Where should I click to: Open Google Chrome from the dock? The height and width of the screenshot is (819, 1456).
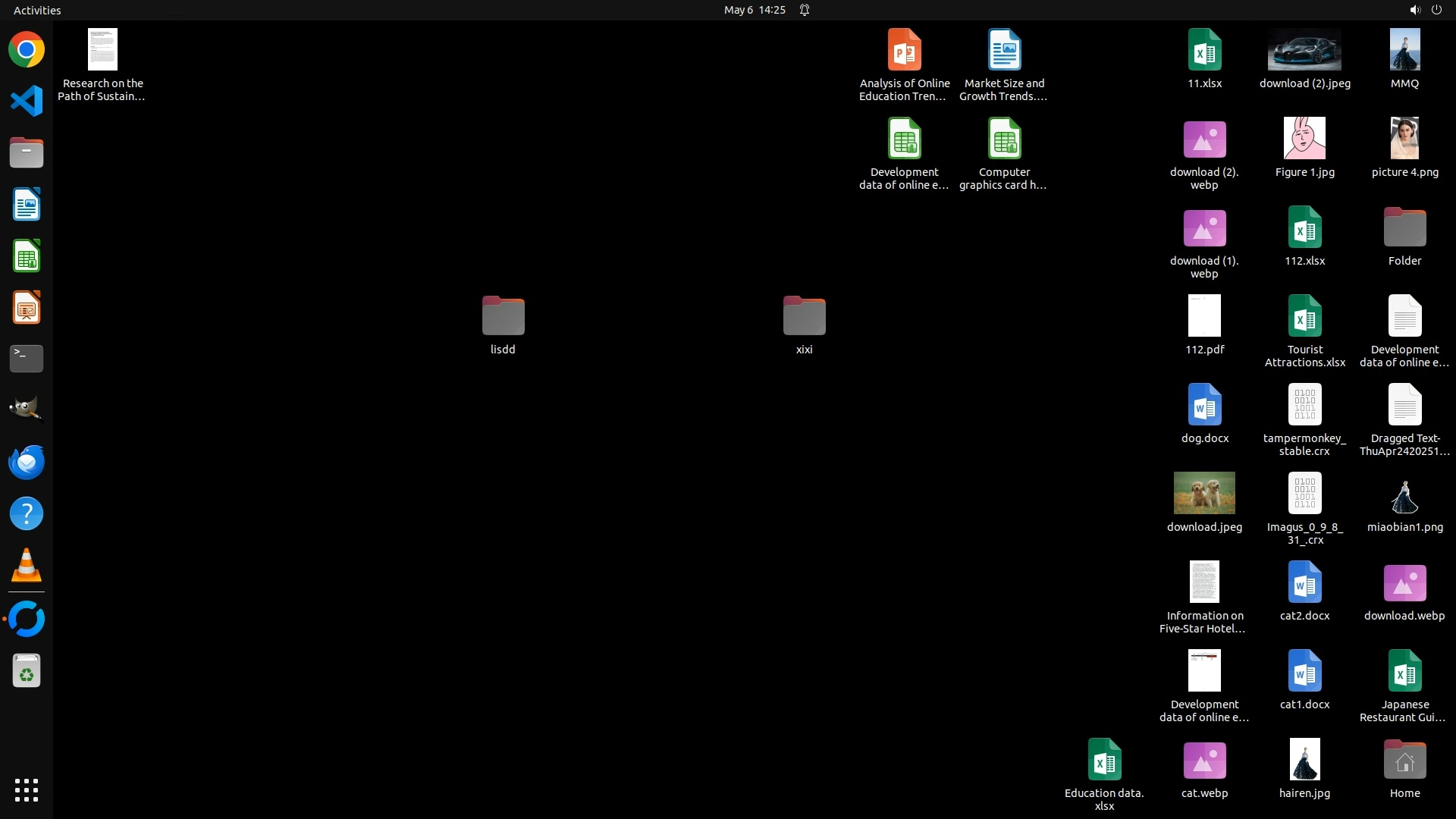27,50
